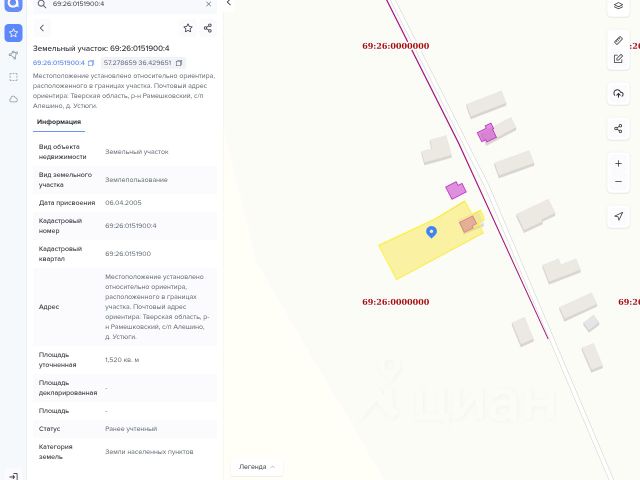
Task: Click the blue location marker on parcel
Action: coord(431,231)
